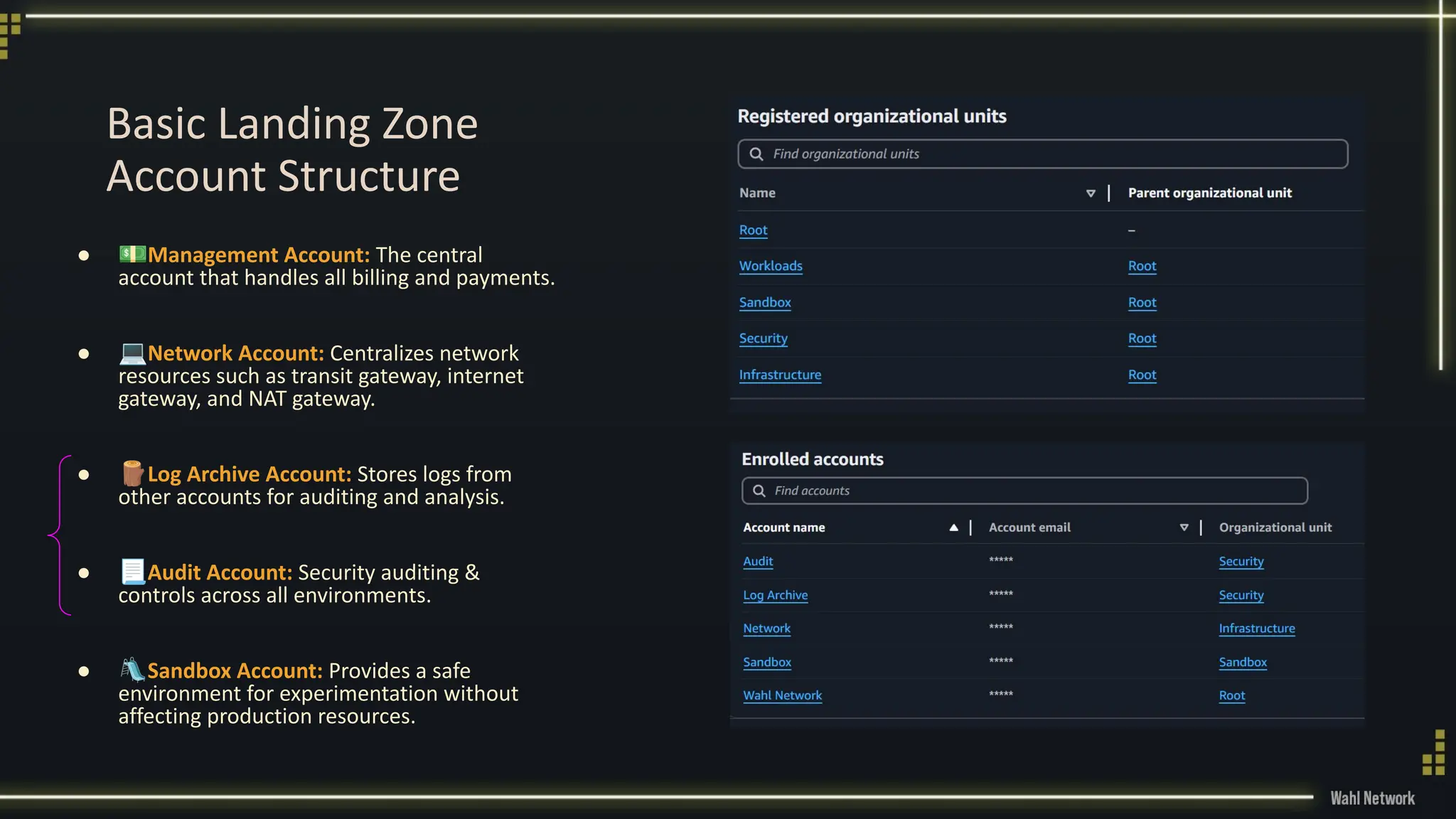Click the laptop emoji beside Network Account

coord(132,353)
